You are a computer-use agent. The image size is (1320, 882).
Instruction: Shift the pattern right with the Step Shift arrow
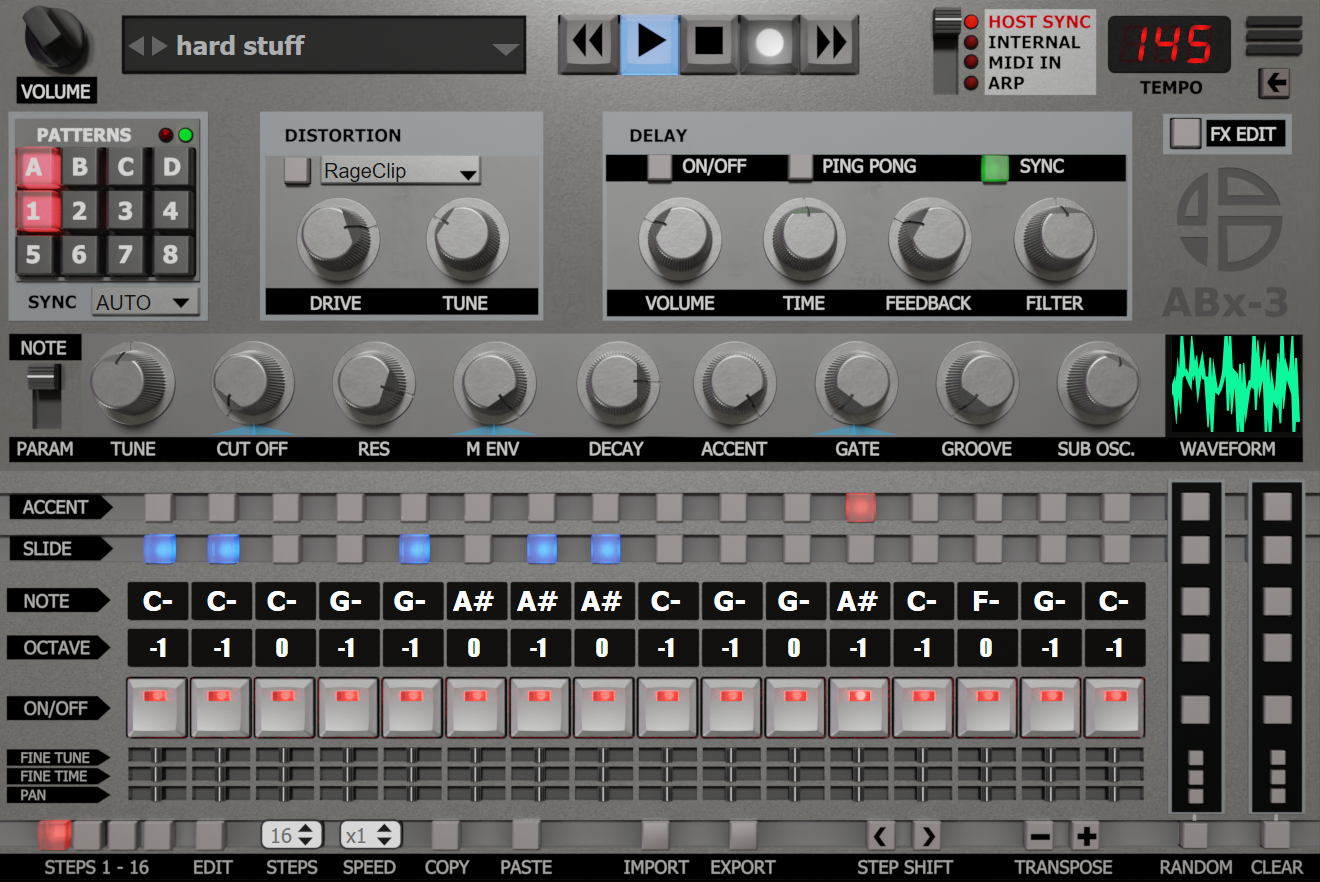pos(926,835)
